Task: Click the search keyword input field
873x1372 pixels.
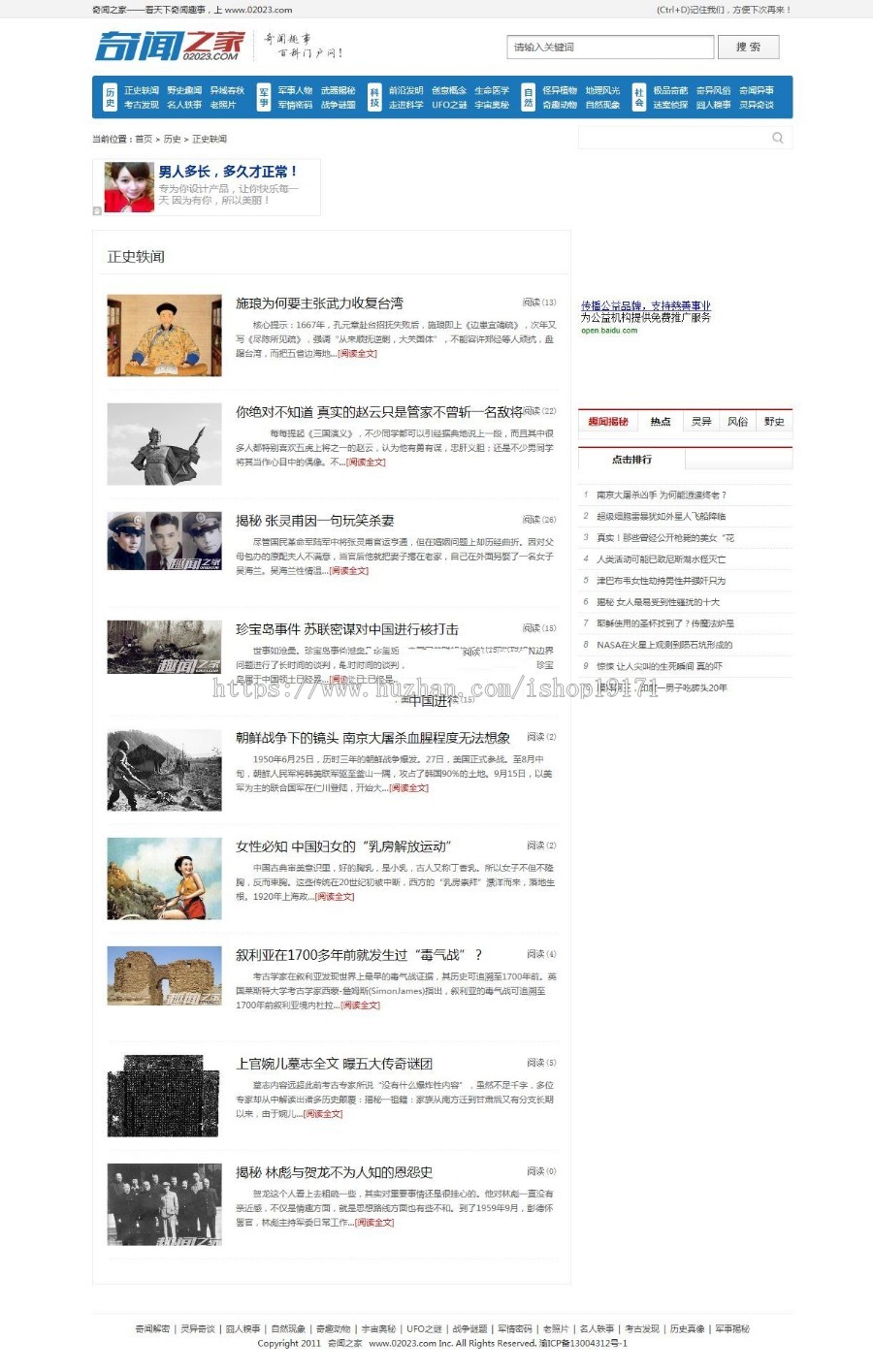Action: pos(608,47)
